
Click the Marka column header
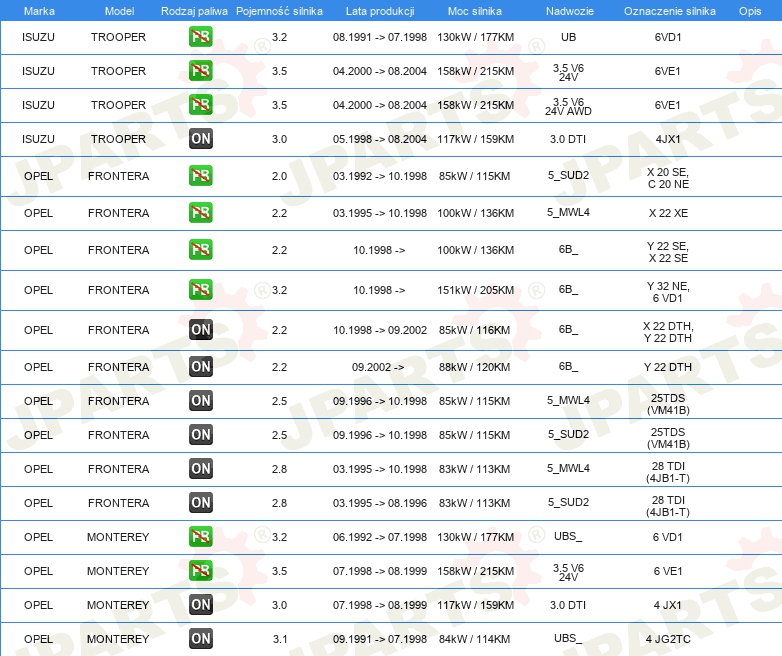[39, 11]
